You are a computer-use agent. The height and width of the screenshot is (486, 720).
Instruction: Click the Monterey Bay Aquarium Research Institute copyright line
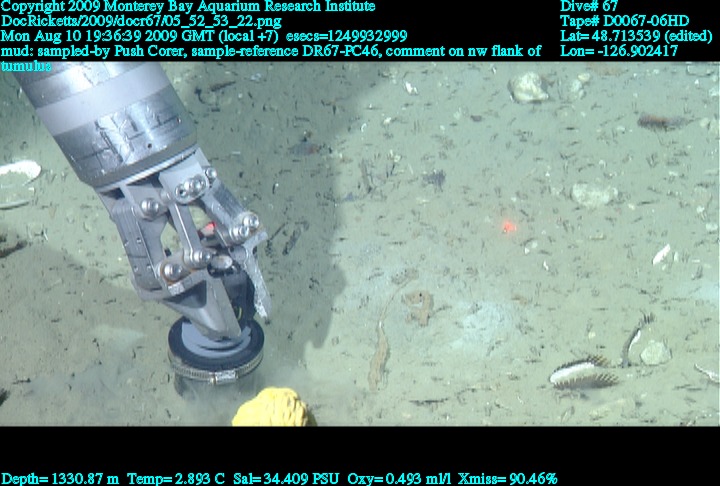pyautogui.click(x=188, y=7)
